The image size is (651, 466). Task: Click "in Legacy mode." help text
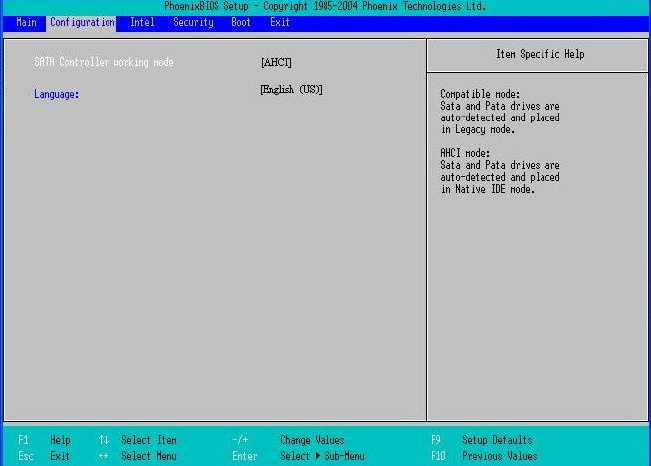coord(477,130)
